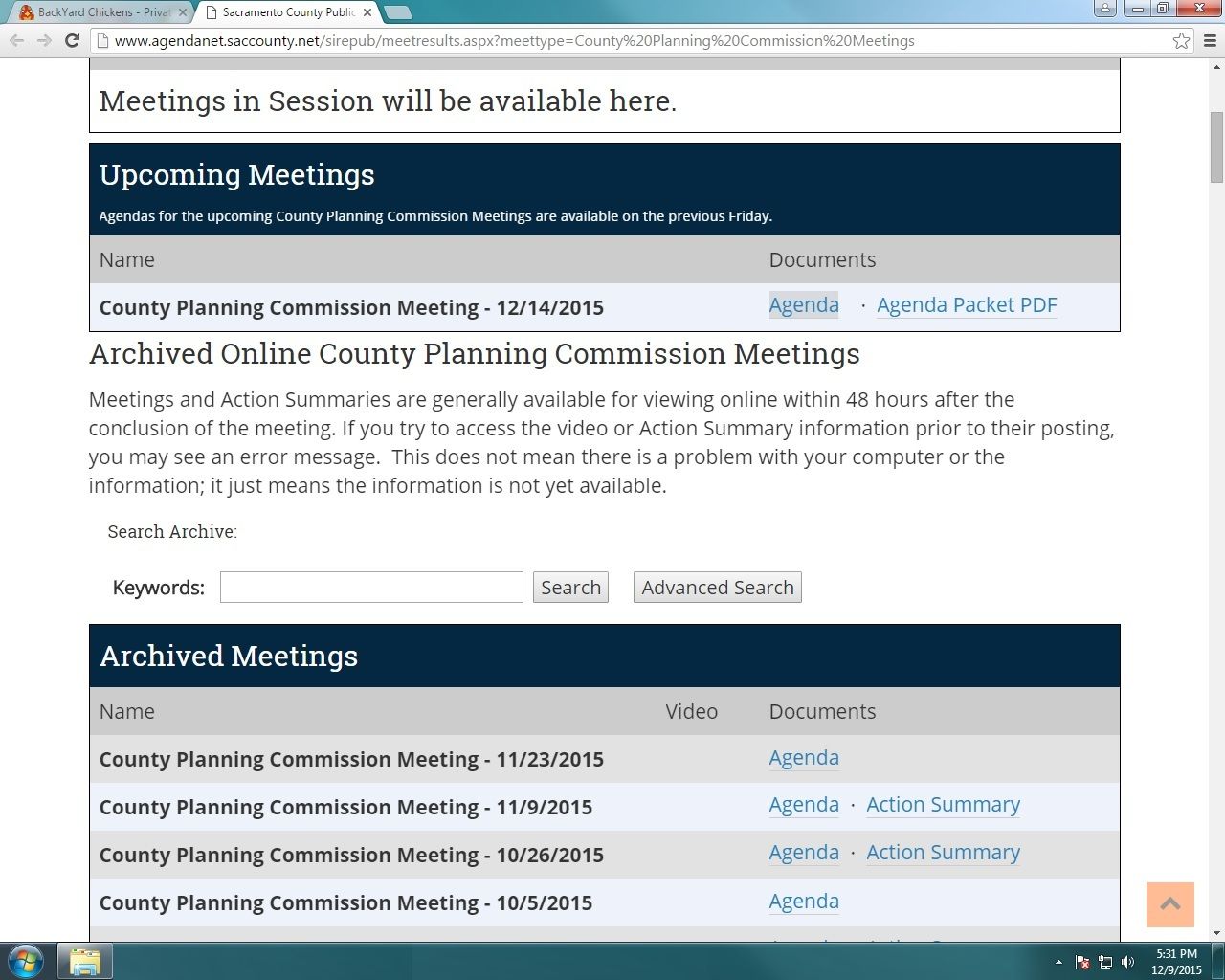Open the Agenda Packet PDF link
1225x980 pixels.
(x=967, y=305)
